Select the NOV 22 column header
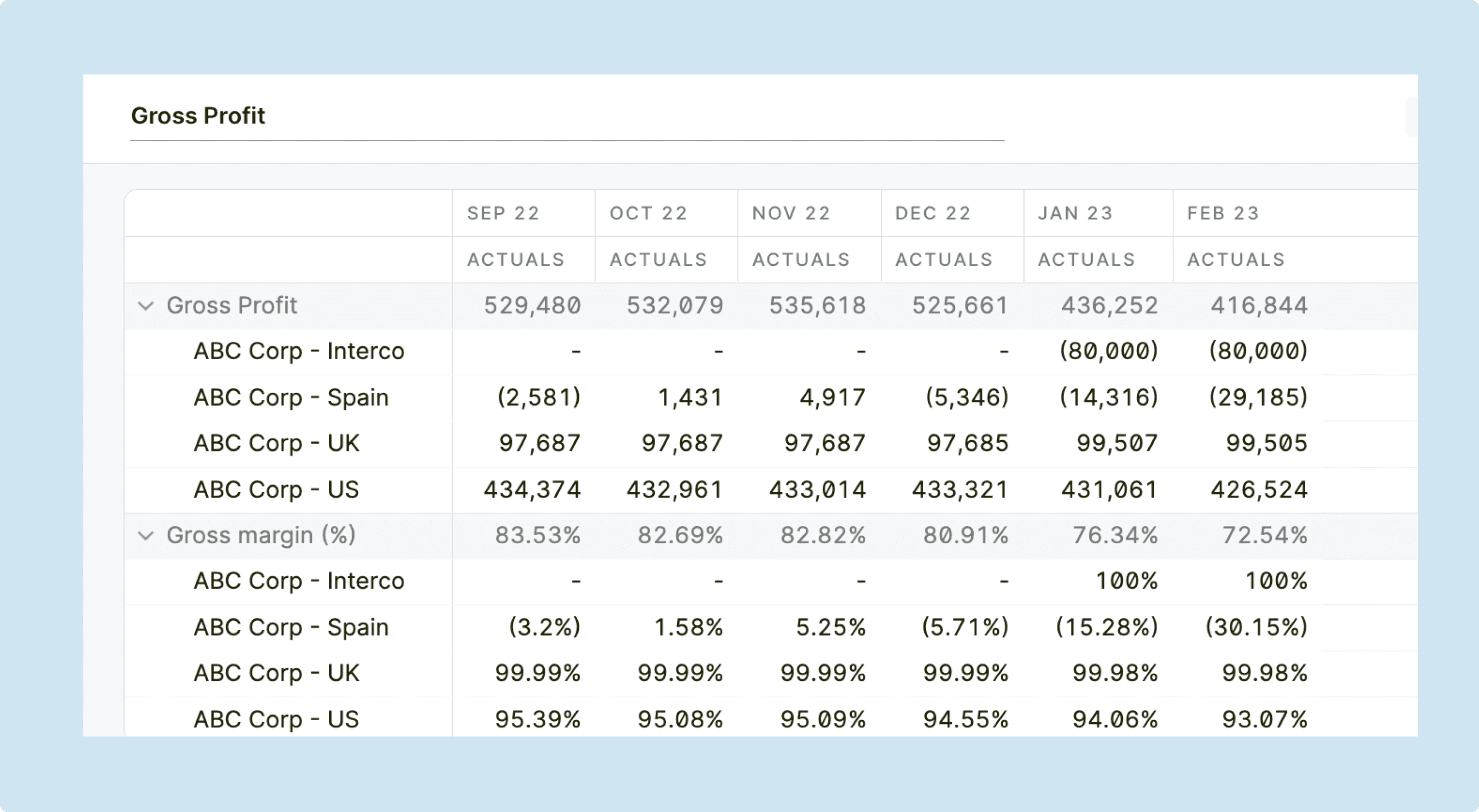This screenshot has height=812, width=1479. [x=790, y=213]
